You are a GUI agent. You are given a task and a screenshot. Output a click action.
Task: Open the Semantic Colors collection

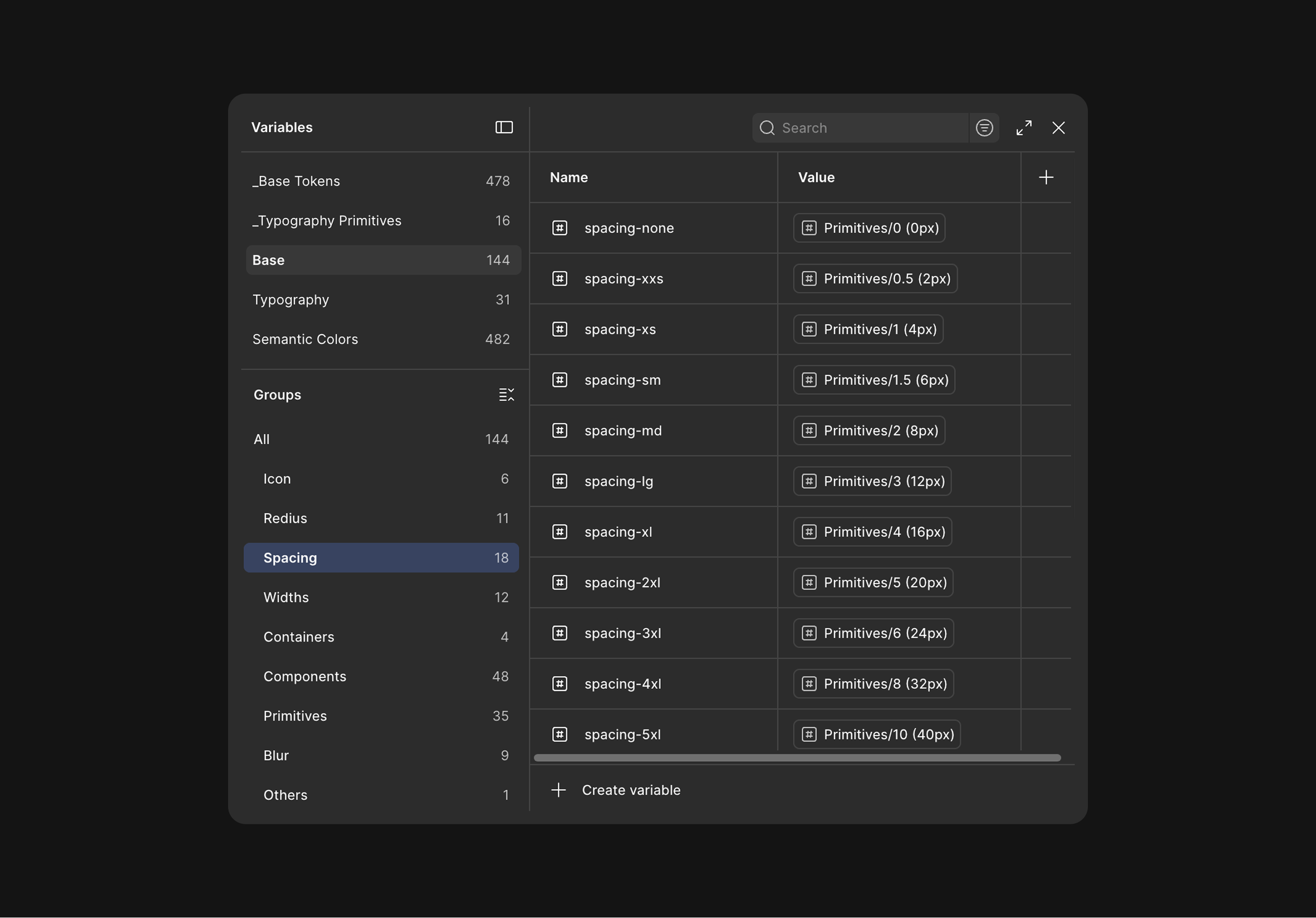click(x=383, y=339)
